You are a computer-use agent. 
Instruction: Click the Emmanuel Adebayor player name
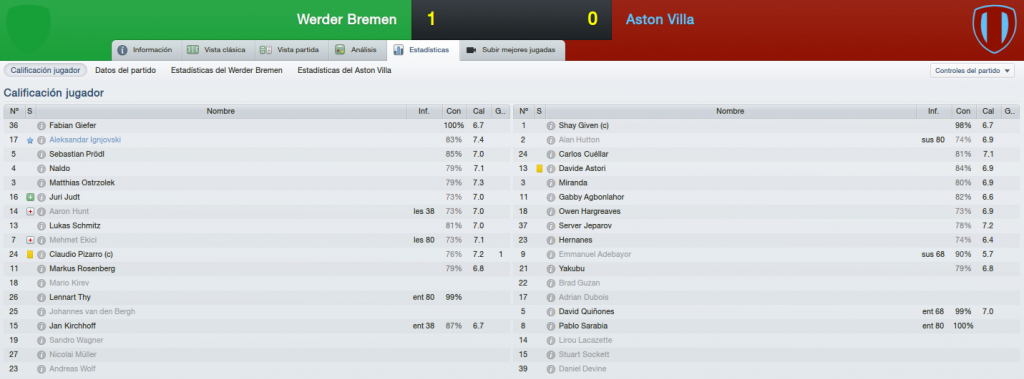[595, 254]
